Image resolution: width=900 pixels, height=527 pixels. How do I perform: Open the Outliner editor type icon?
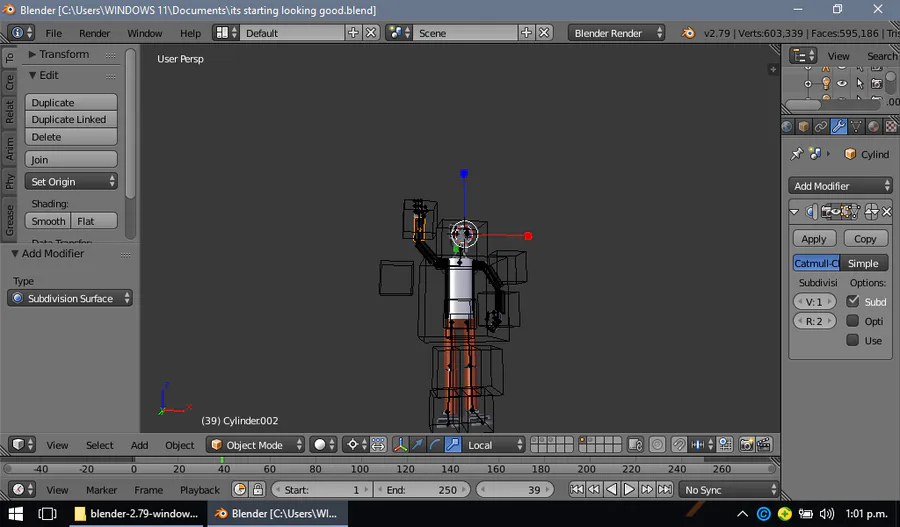(x=802, y=56)
